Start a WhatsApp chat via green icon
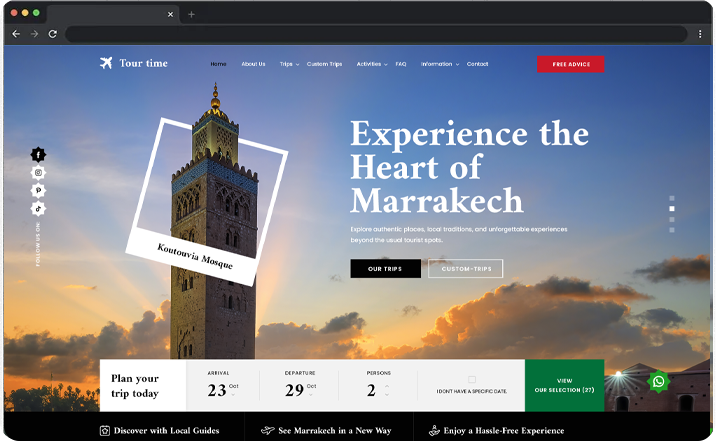716x441 pixels. click(x=658, y=381)
